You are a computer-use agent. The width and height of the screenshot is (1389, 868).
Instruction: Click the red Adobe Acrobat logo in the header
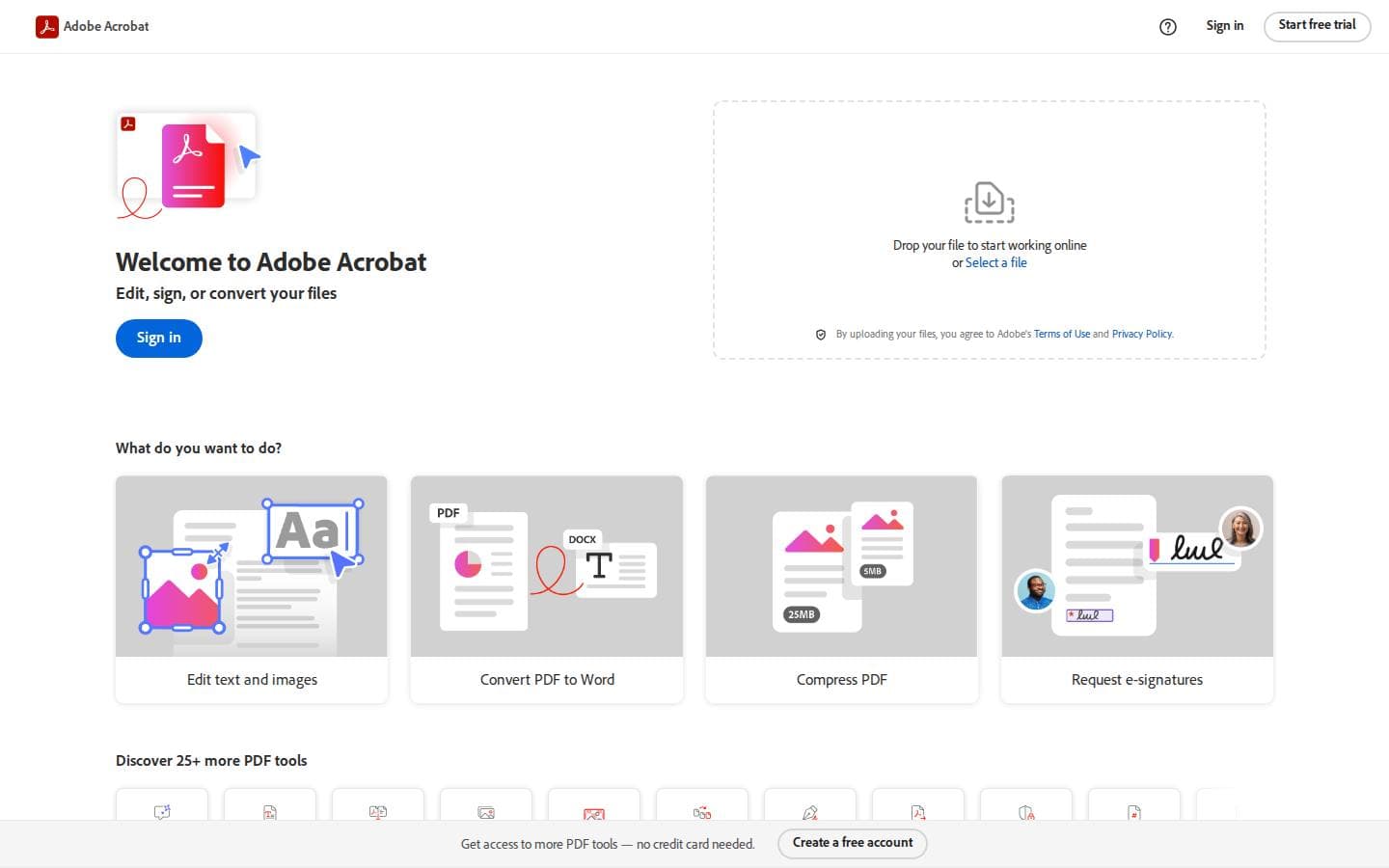tap(46, 26)
